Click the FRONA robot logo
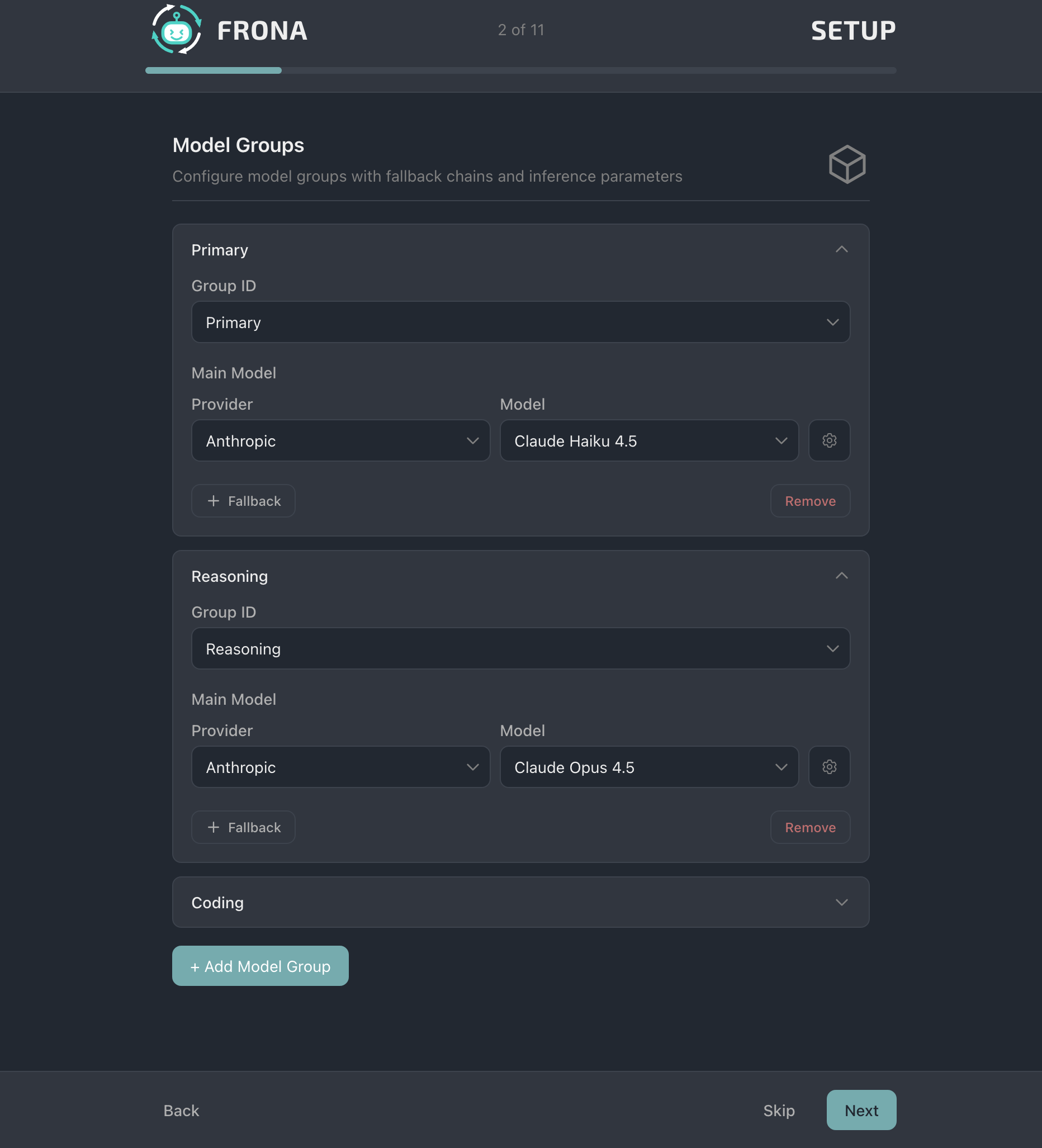This screenshot has height=1148, width=1042. tap(176, 31)
